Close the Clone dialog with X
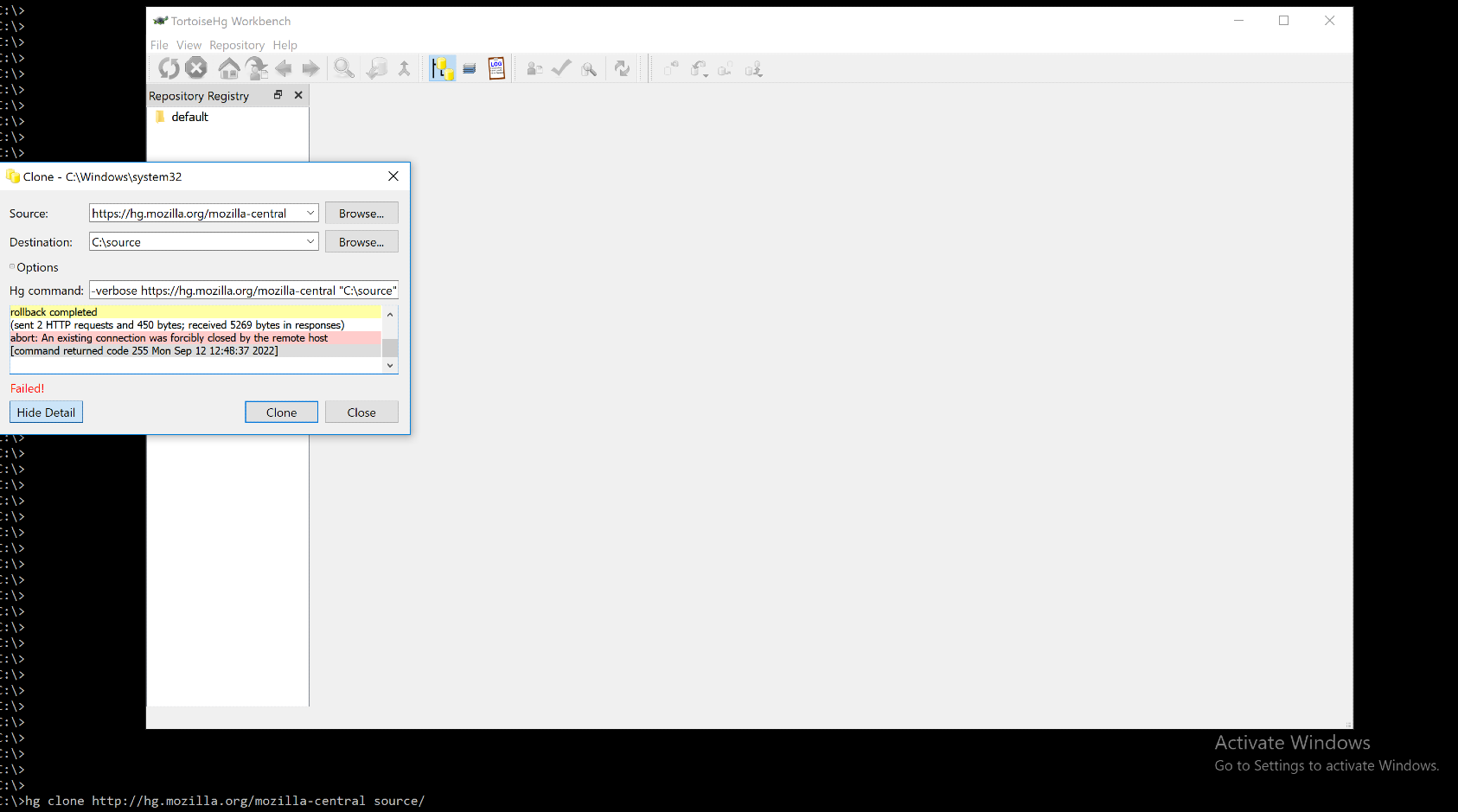This screenshot has height=812, width=1458. (x=393, y=176)
